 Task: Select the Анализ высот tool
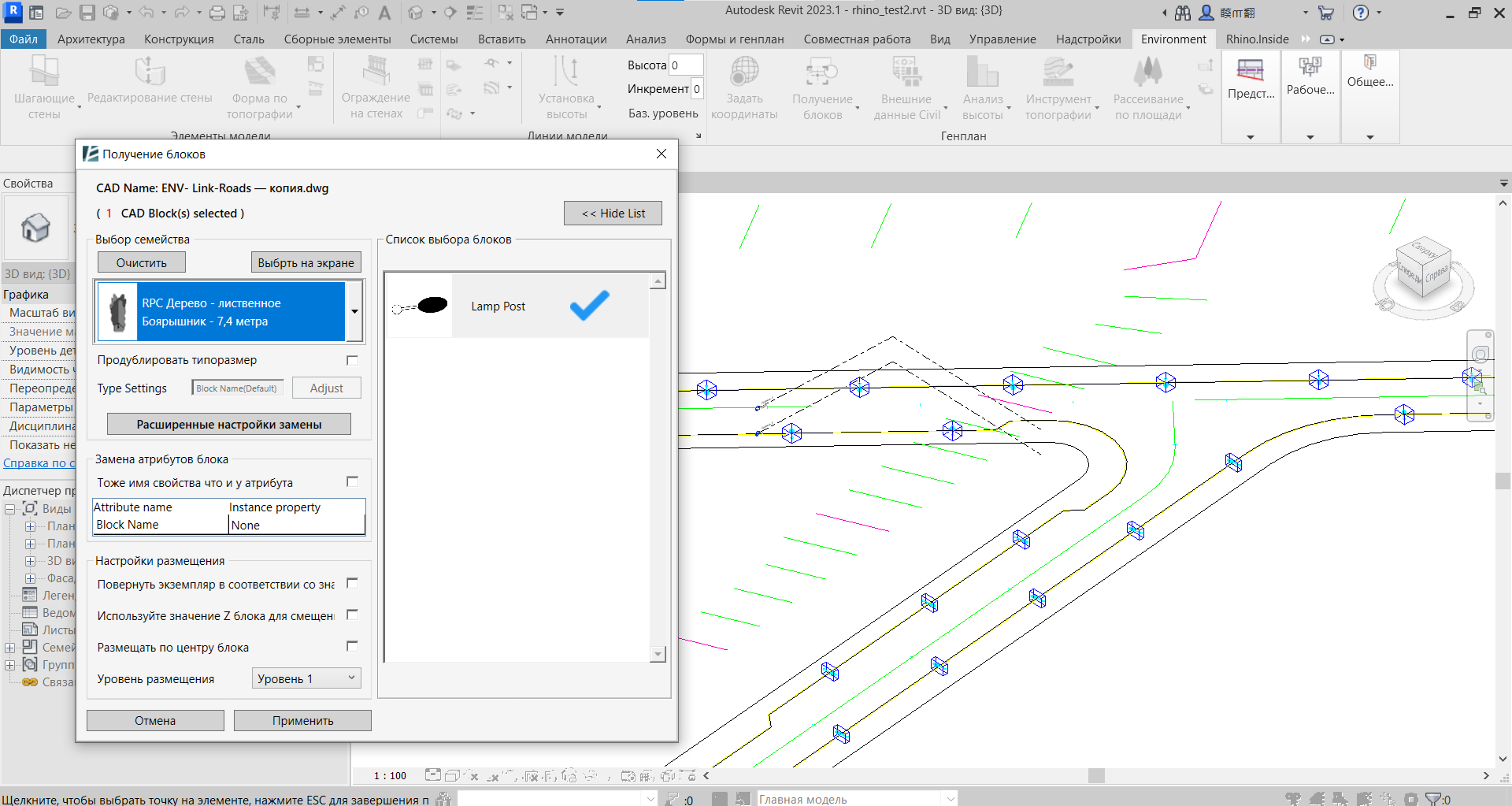[x=983, y=87]
